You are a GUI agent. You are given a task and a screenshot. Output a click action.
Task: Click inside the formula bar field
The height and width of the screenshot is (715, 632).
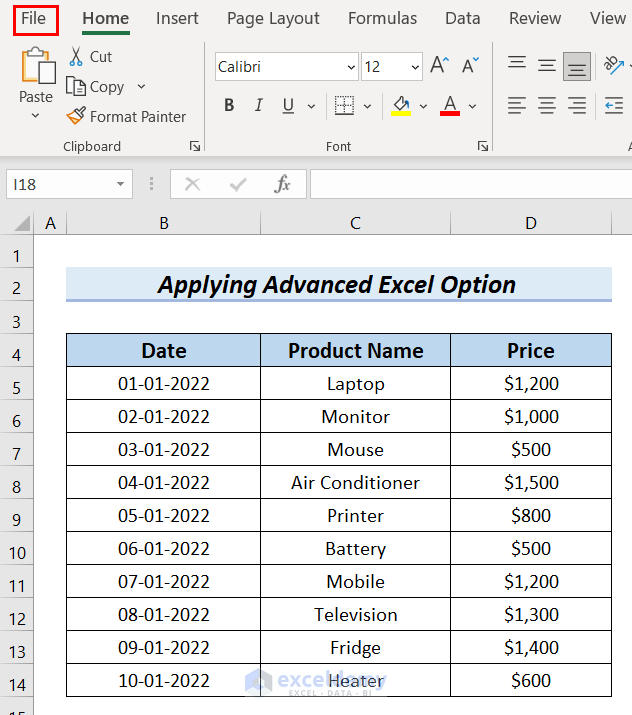click(471, 184)
